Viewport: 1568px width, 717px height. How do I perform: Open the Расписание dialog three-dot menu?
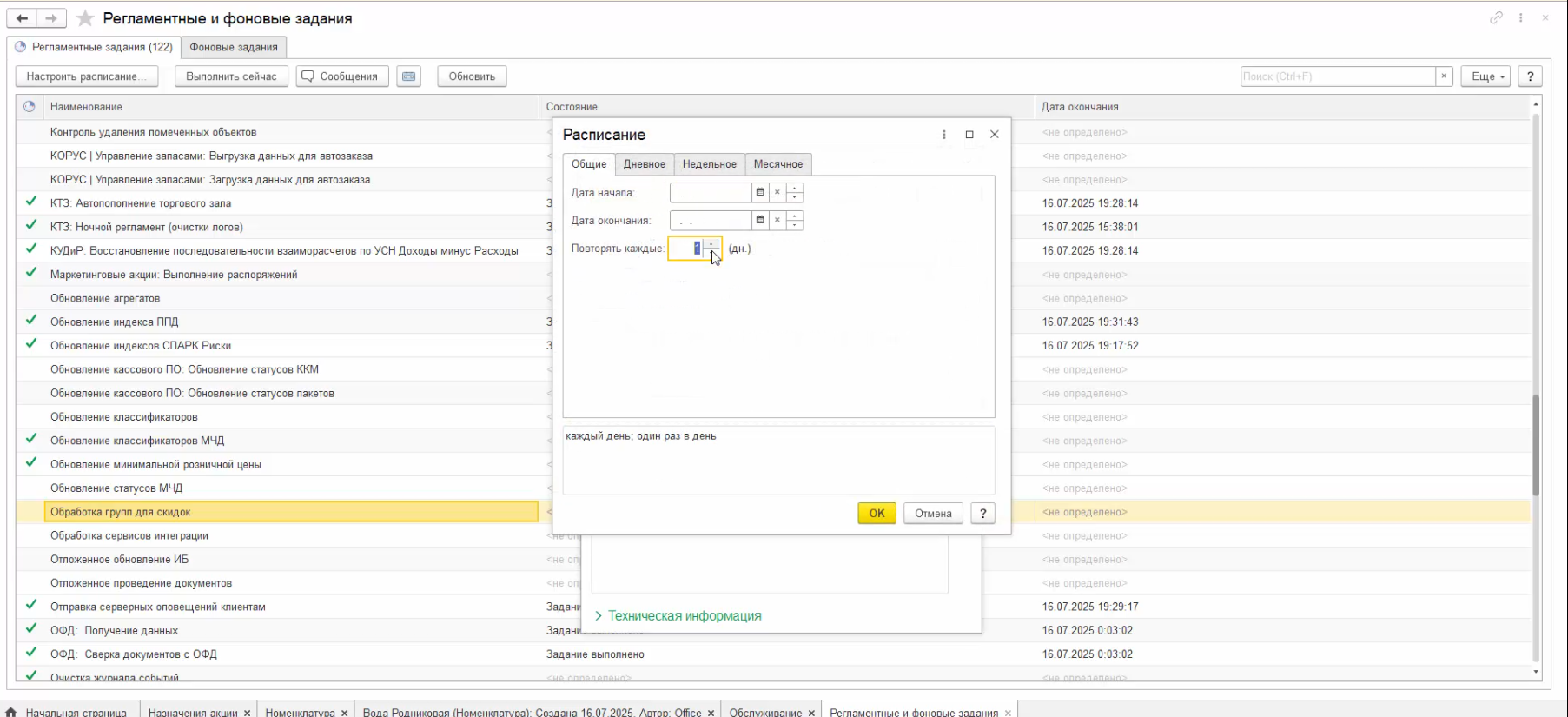tap(943, 135)
